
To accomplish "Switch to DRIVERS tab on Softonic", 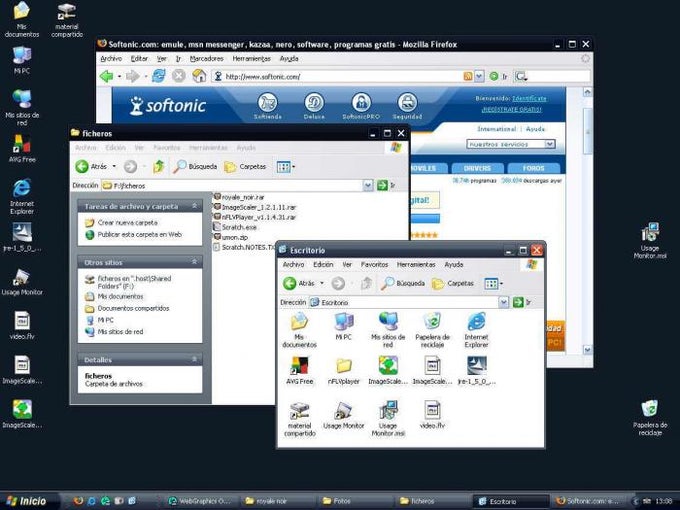I will [x=477, y=168].
